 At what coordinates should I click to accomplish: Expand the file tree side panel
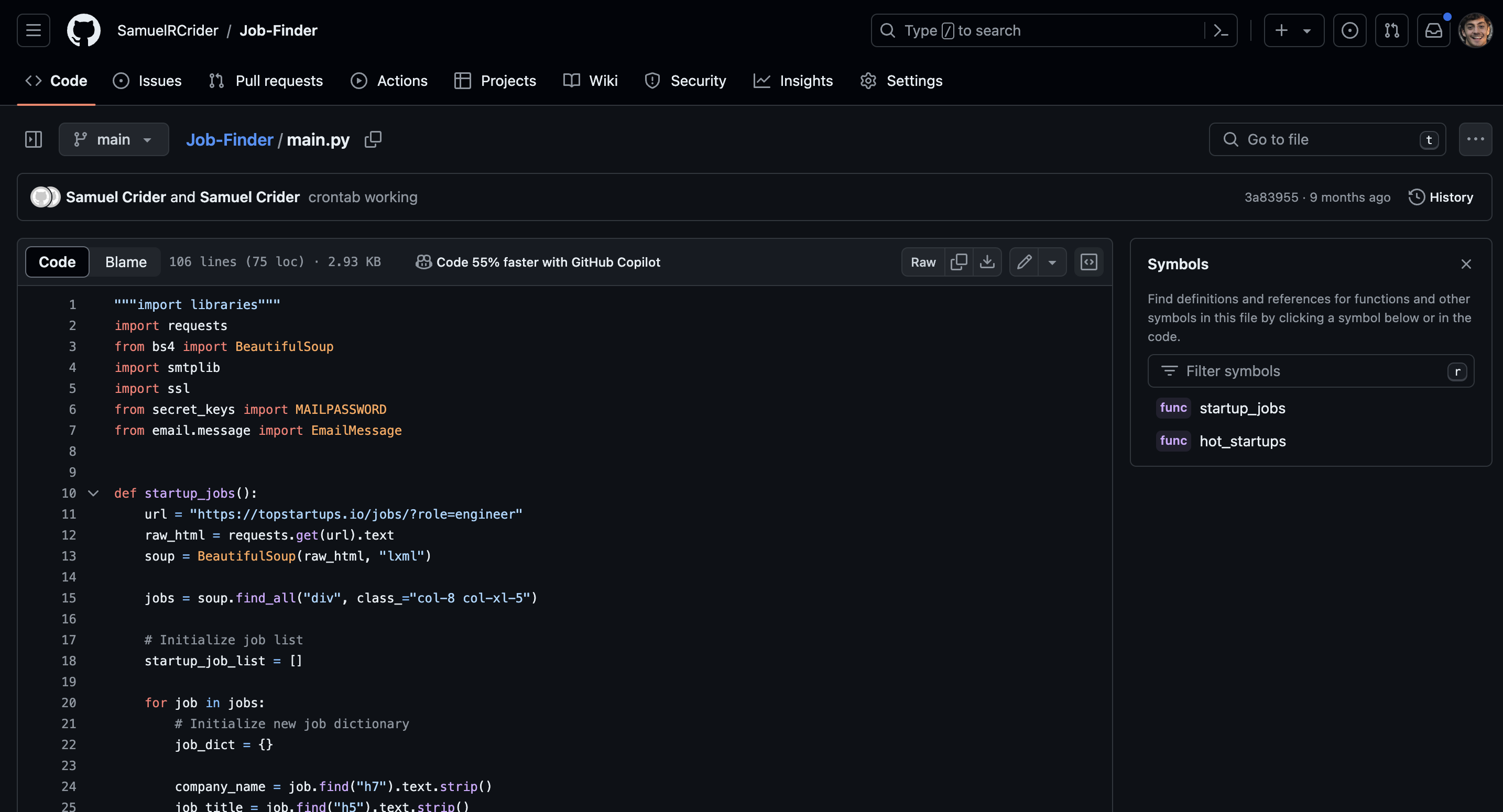click(33, 139)
